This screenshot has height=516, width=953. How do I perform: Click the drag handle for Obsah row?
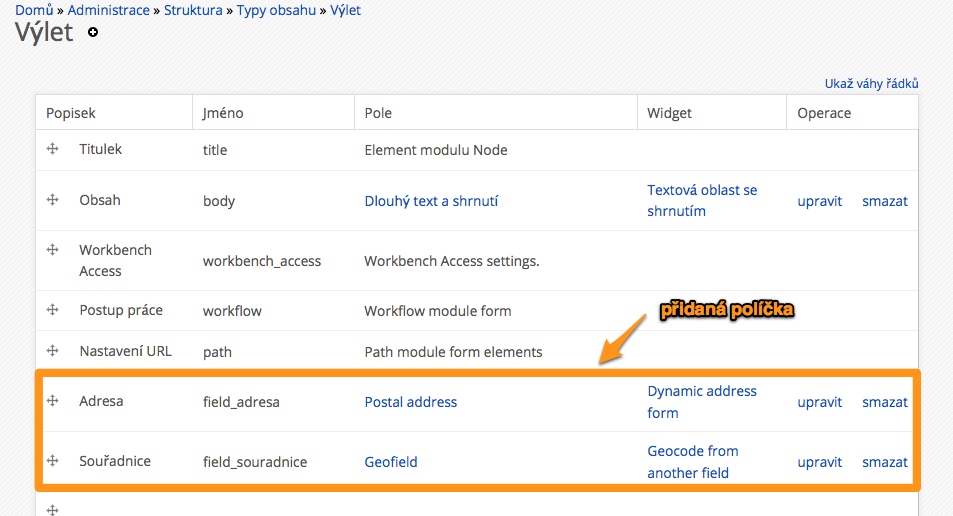click(53, 200)
